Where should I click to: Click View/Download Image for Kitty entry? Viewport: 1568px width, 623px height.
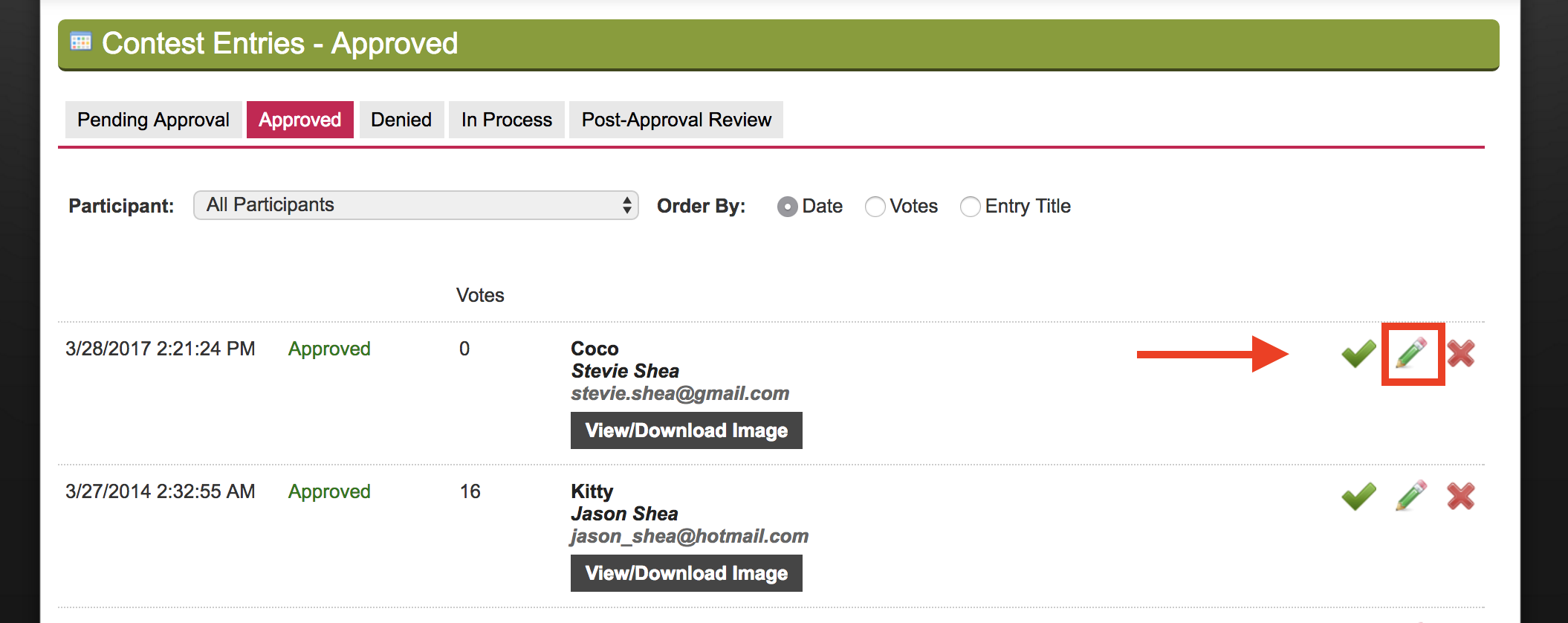pos(687,573)
